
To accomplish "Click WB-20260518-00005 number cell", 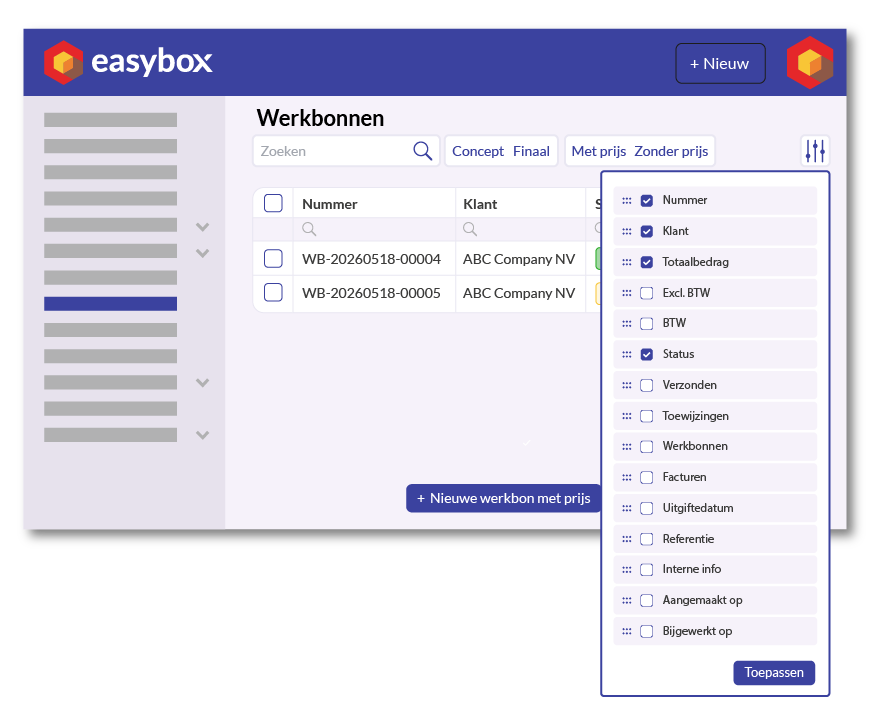I will pos(371,293).
